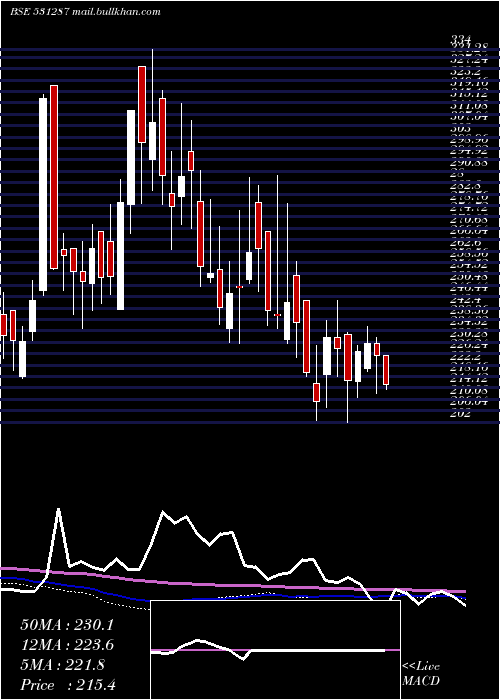Select the 5MA : 221.8 readout
The image size is (500, 700).
[x=62, y=665]
